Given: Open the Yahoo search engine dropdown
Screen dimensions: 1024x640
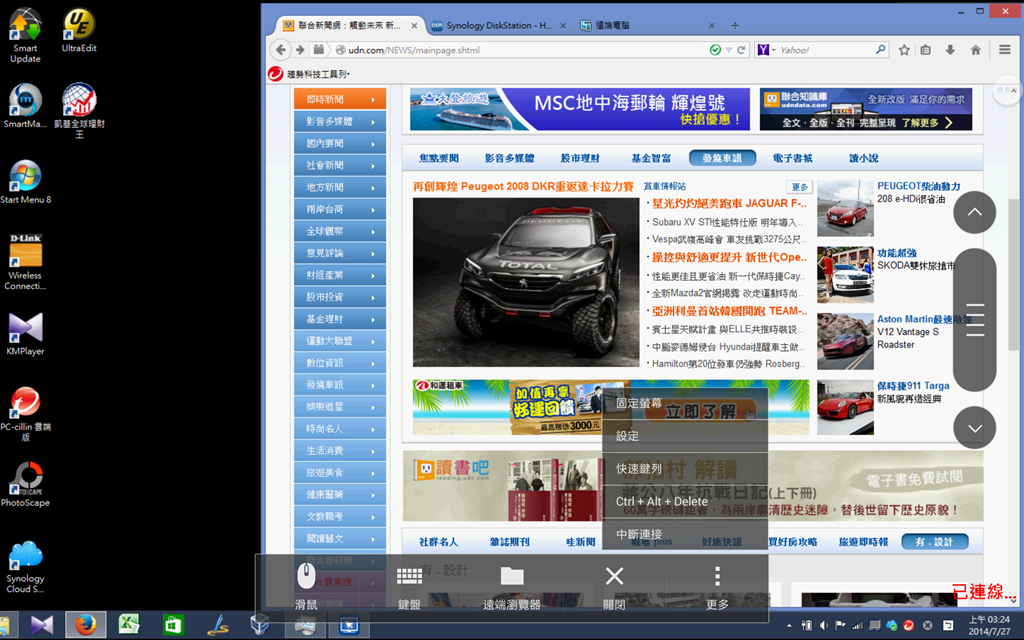Looking at the screenshot, I should [x=766, y=50].
